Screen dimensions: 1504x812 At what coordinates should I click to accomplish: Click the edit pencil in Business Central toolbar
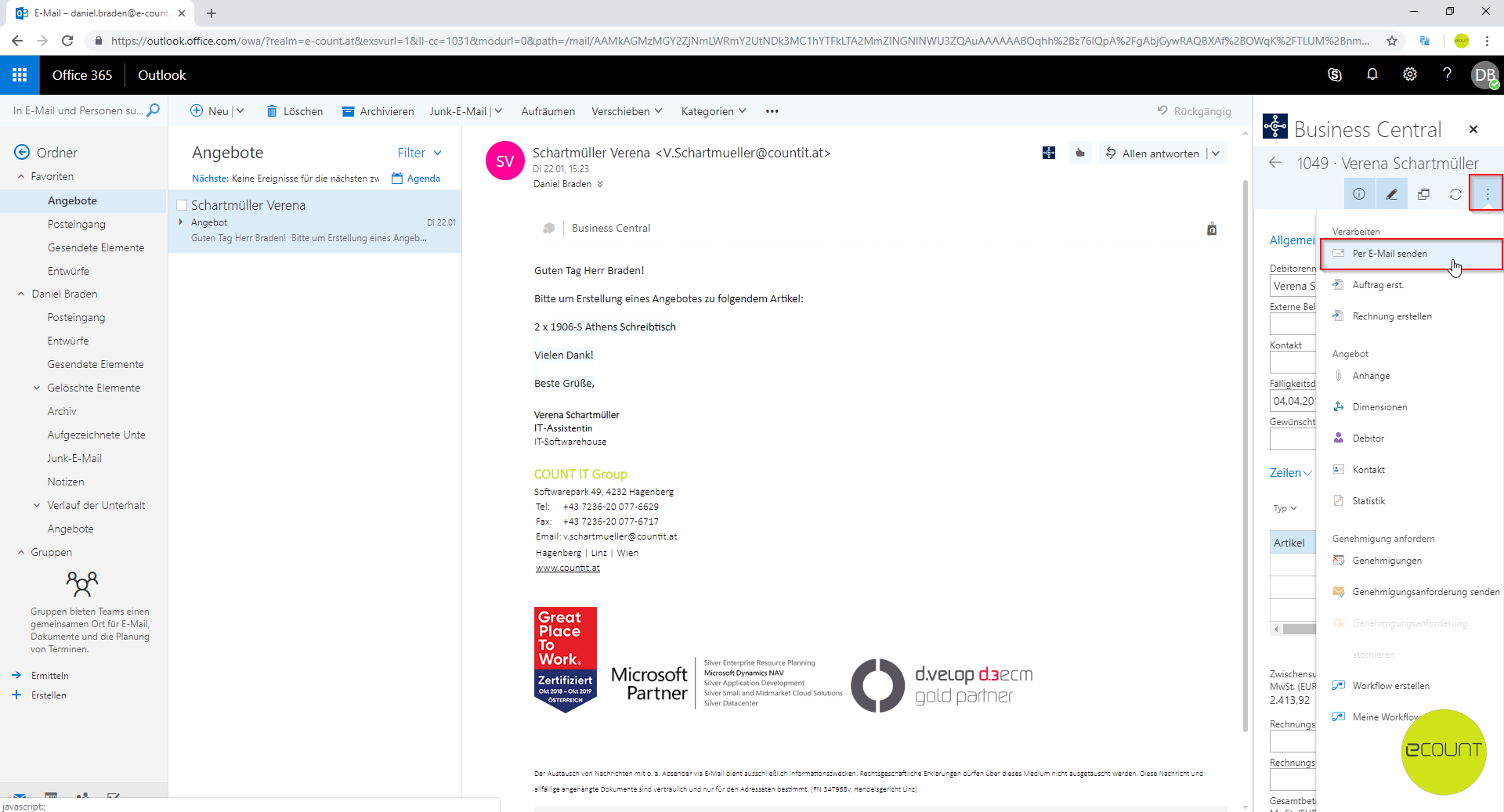[1391, 194]
